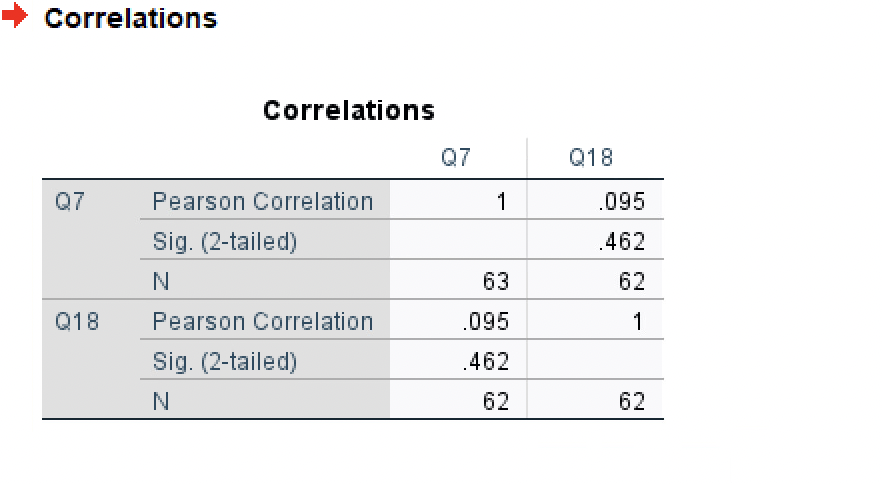
Task: Click Pearson Correlation label in Q7 row
Action: click(263, 201)
